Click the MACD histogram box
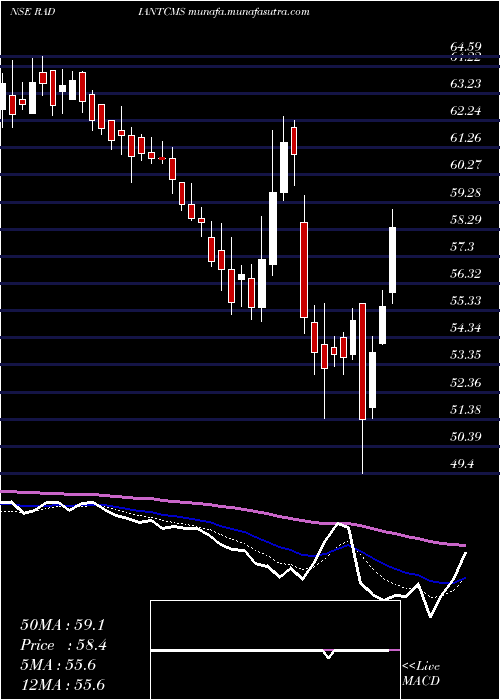Image resolution: width=500 pixels, height=700 pixels. tap(275, 650)
